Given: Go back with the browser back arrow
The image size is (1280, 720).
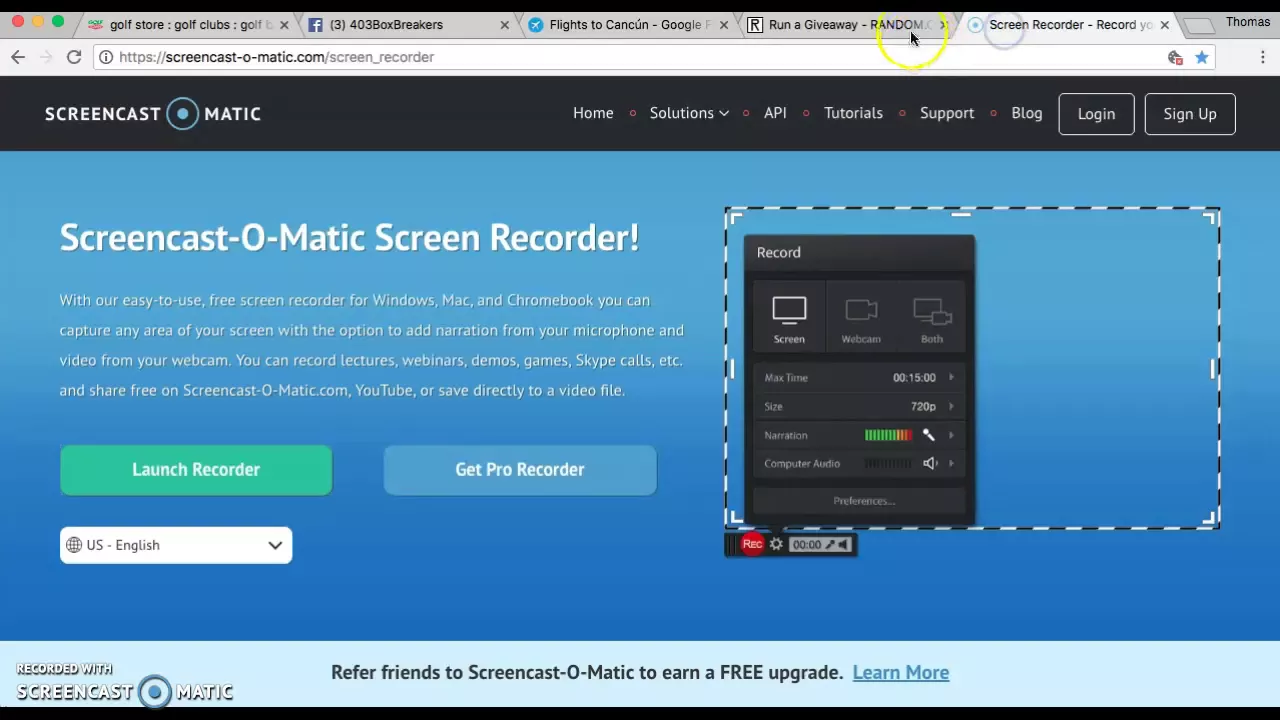Looking at the screenshot, I should click(x=18, y=57).
